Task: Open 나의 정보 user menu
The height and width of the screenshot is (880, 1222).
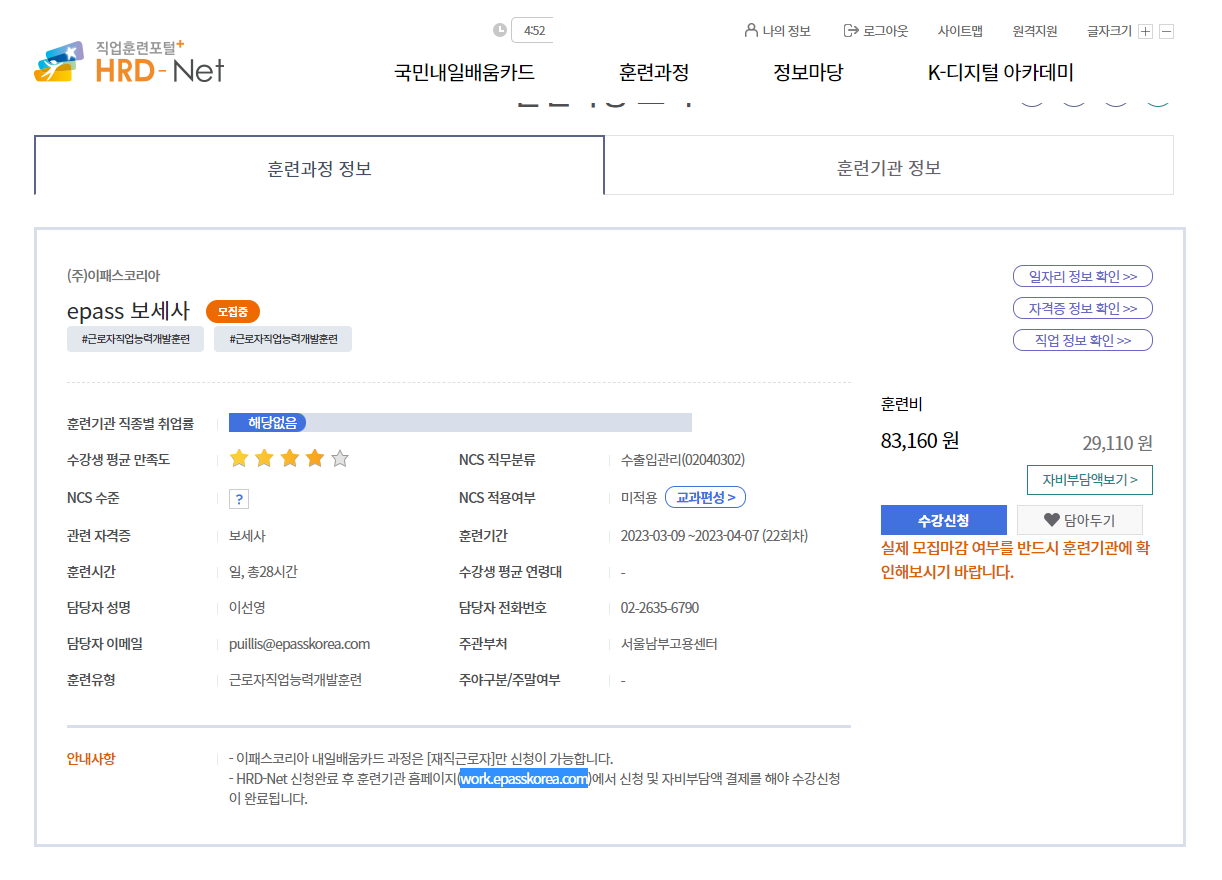Action: (x=777, y=31)
